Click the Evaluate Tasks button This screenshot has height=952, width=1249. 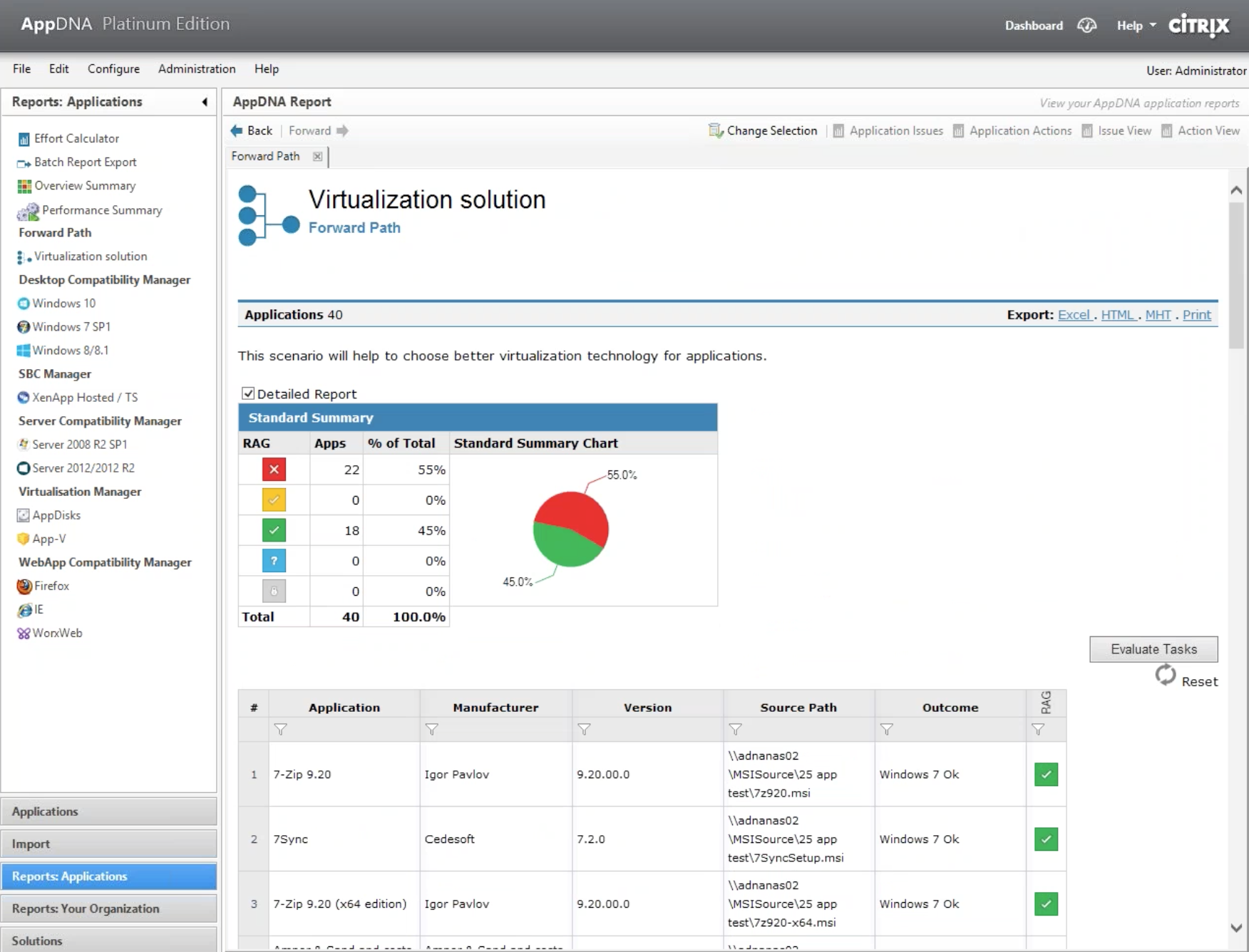coord(1153,649)
